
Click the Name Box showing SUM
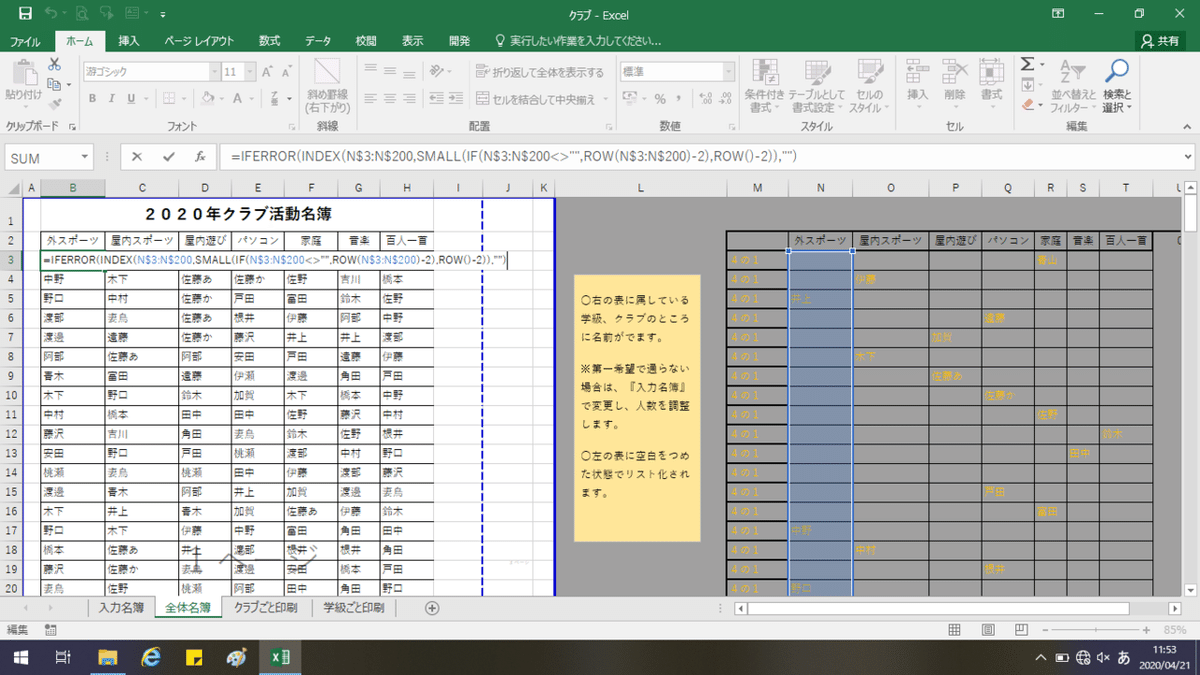point(42,158)
